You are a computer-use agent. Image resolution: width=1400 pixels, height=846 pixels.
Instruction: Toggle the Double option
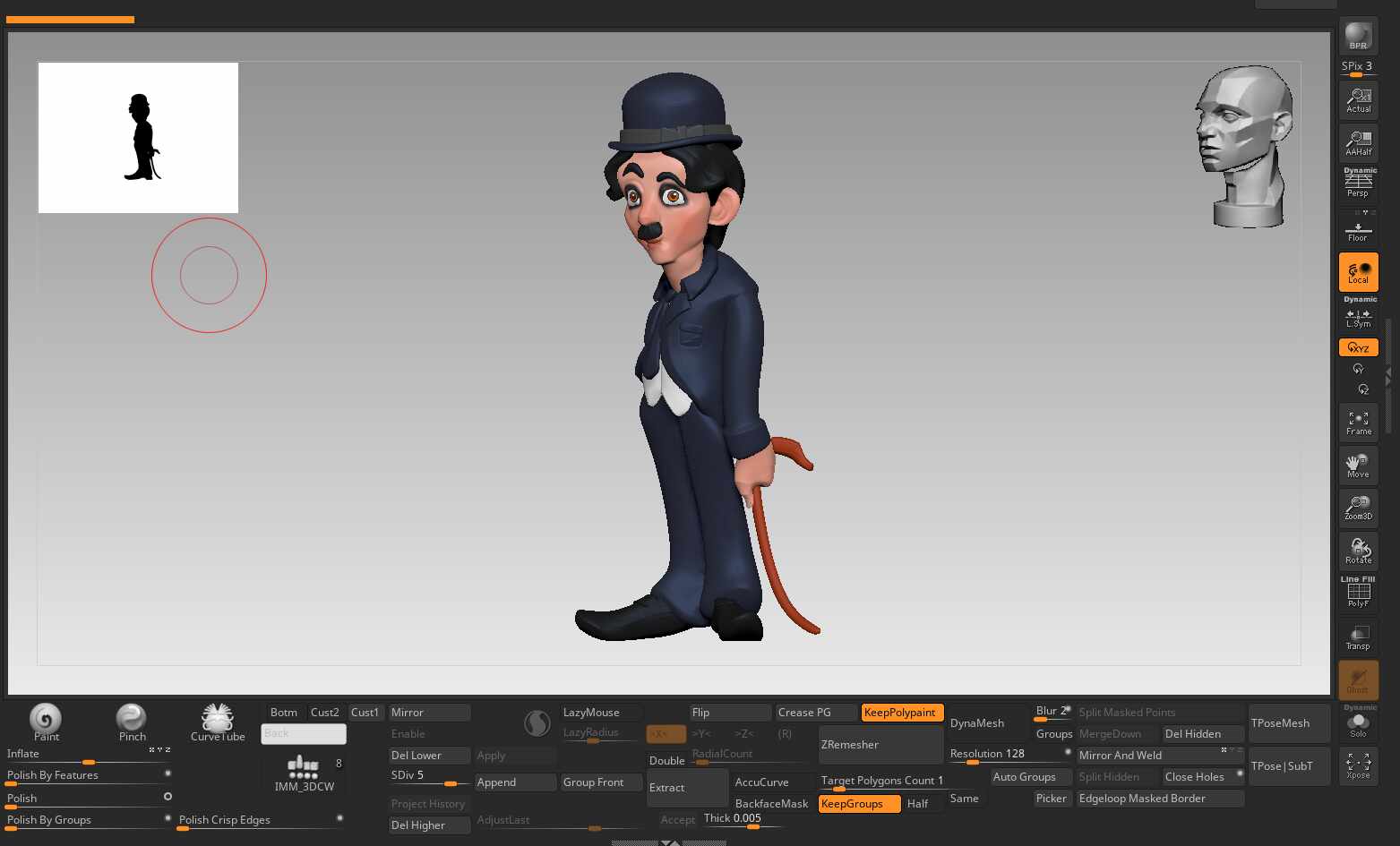(x=667, y=761)
